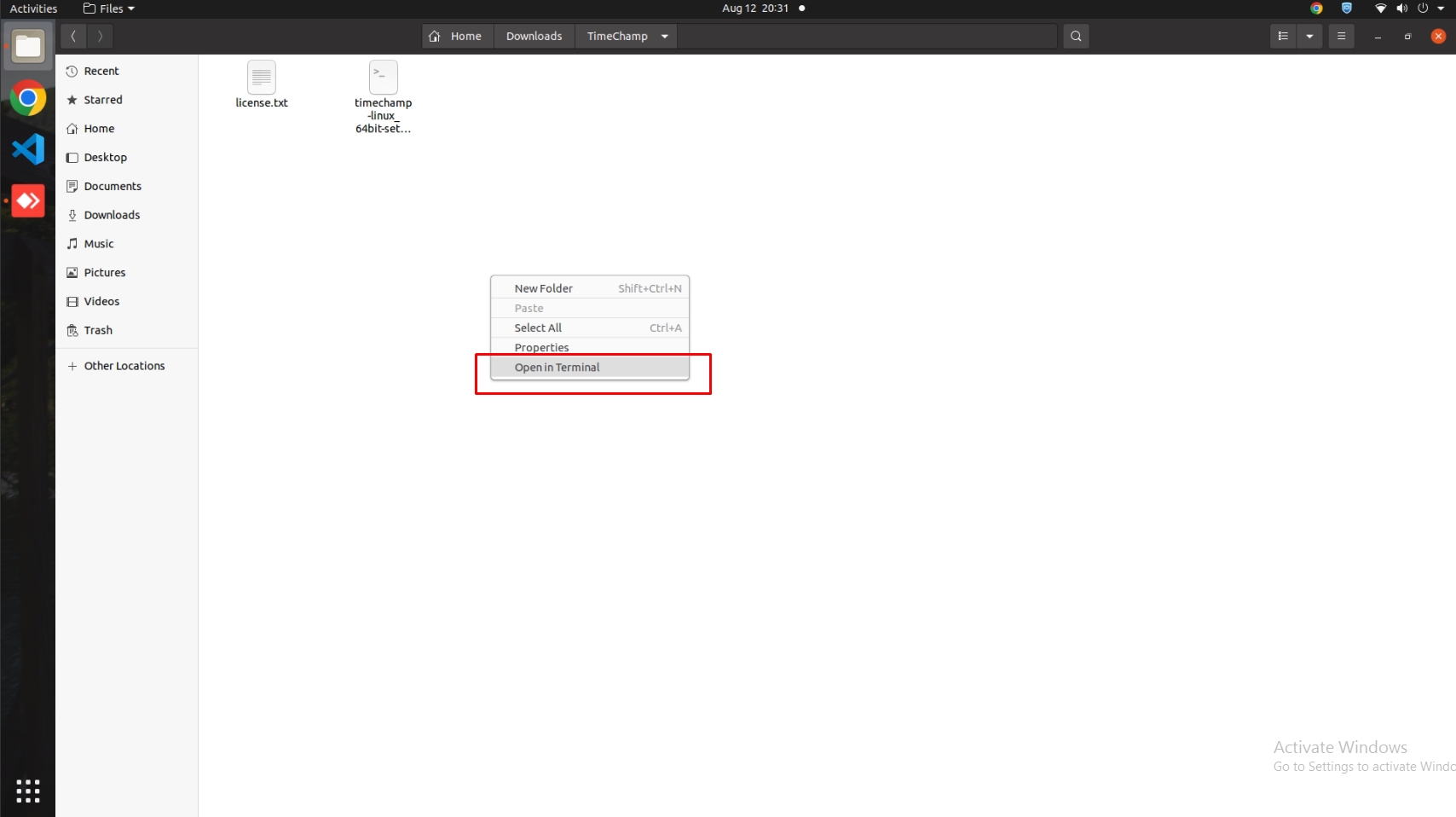Click the Wi-Fi icon in top bar

pos(1381,9)
